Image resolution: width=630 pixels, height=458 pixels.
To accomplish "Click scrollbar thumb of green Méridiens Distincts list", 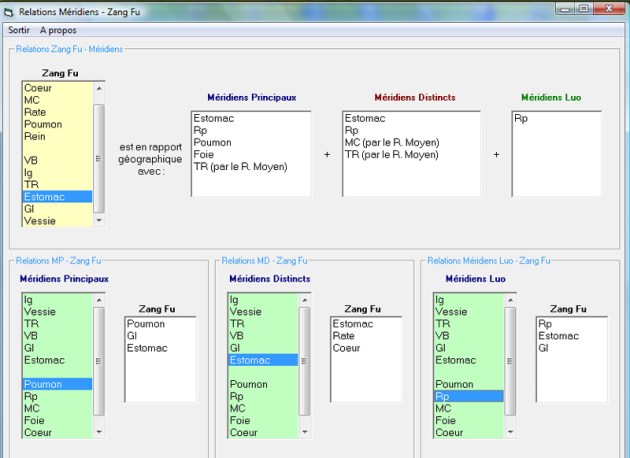I will tap(304, 358).
